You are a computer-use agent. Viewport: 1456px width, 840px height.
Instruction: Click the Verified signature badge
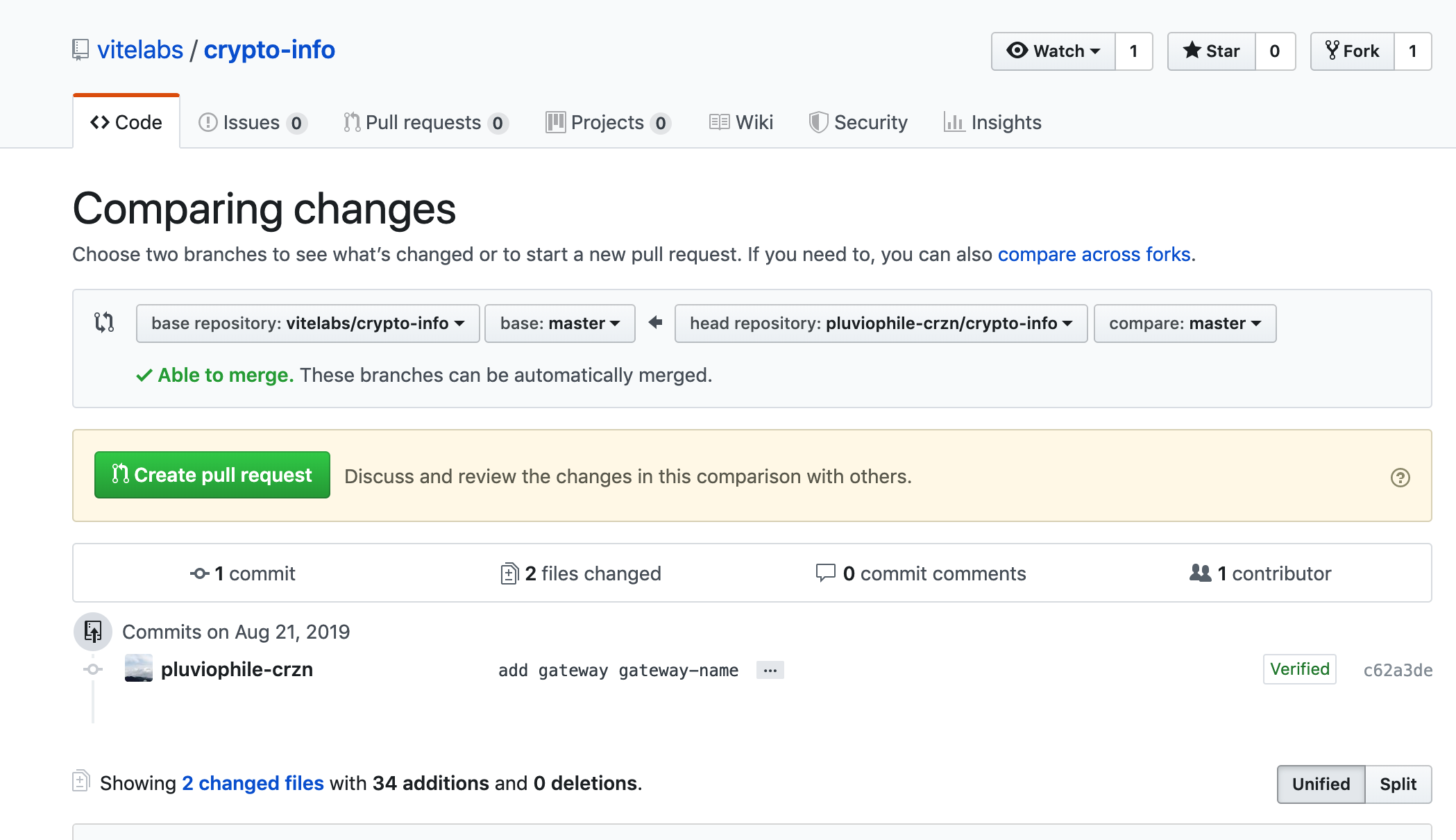click(1300, 669)
